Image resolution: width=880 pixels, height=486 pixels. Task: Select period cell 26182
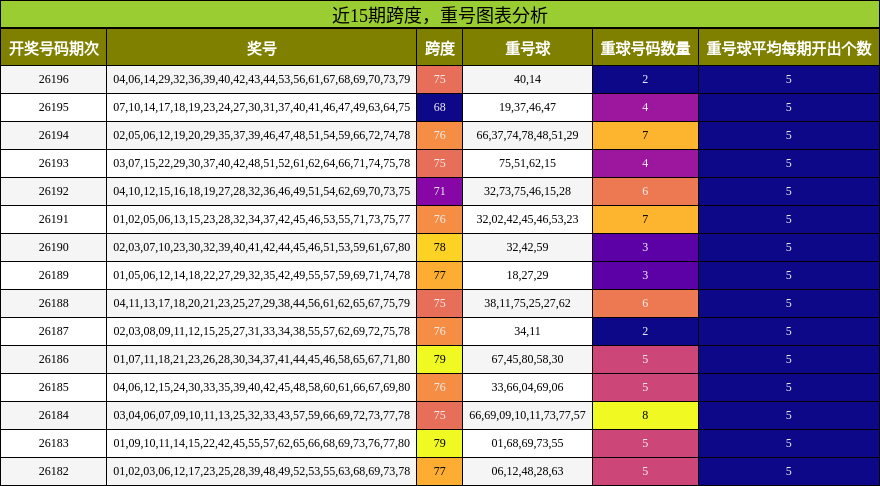[x=53, y=471]
